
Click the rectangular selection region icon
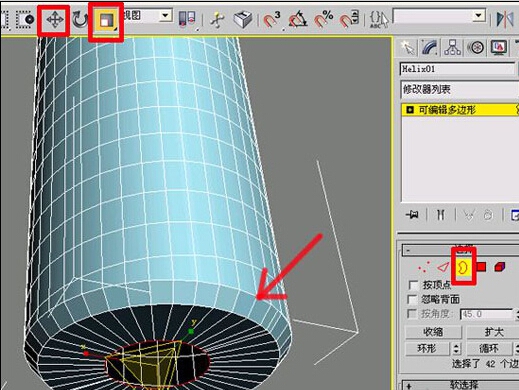click(4, 19)
